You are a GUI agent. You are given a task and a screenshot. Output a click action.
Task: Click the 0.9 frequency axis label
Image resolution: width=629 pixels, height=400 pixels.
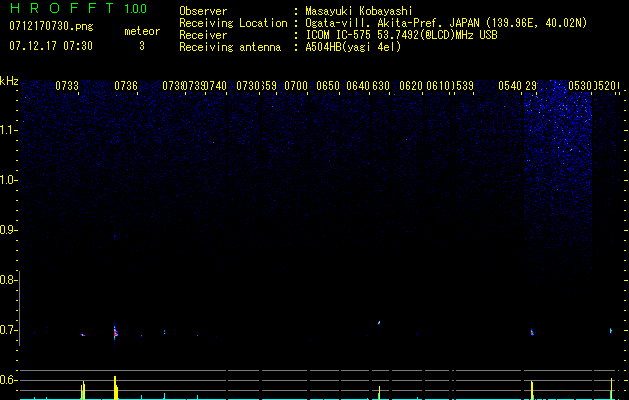click(x=8, y=230)
